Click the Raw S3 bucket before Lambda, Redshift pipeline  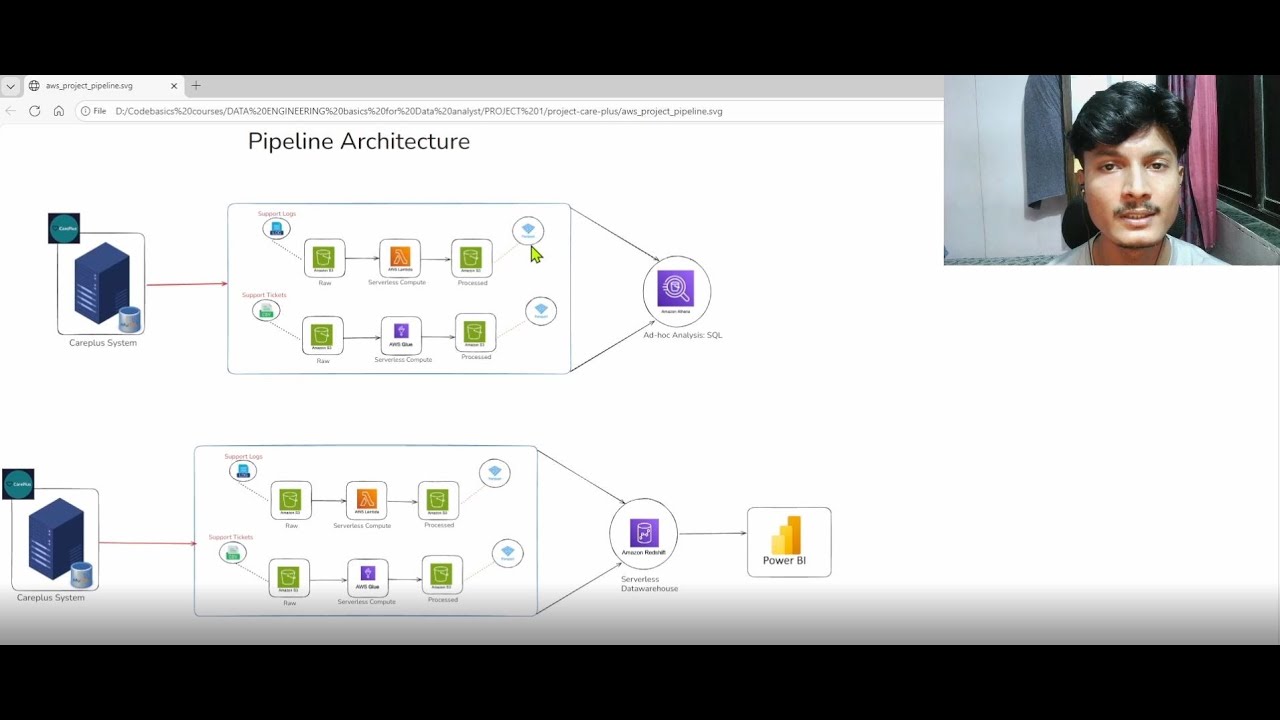(x=291, y=500)
